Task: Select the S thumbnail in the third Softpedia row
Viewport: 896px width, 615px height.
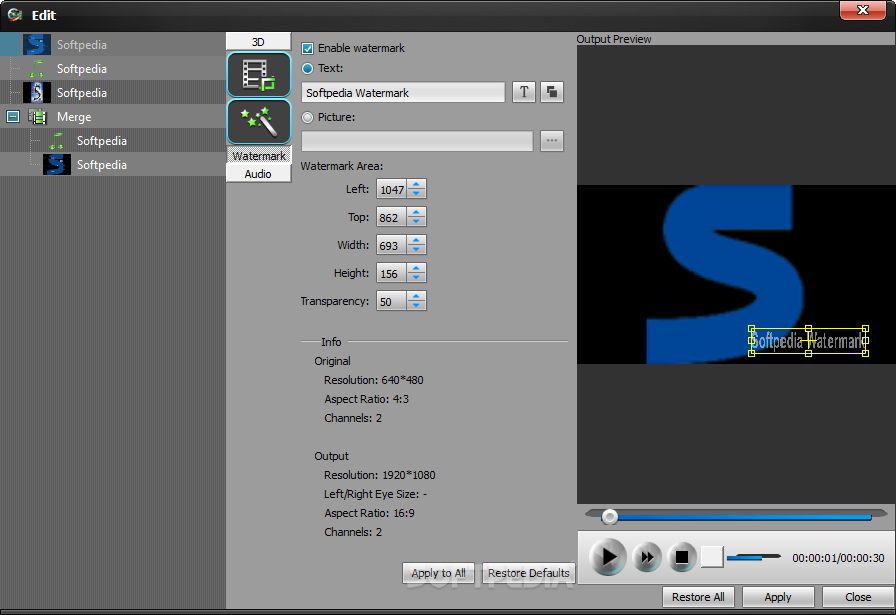Action: pos(37,93)
